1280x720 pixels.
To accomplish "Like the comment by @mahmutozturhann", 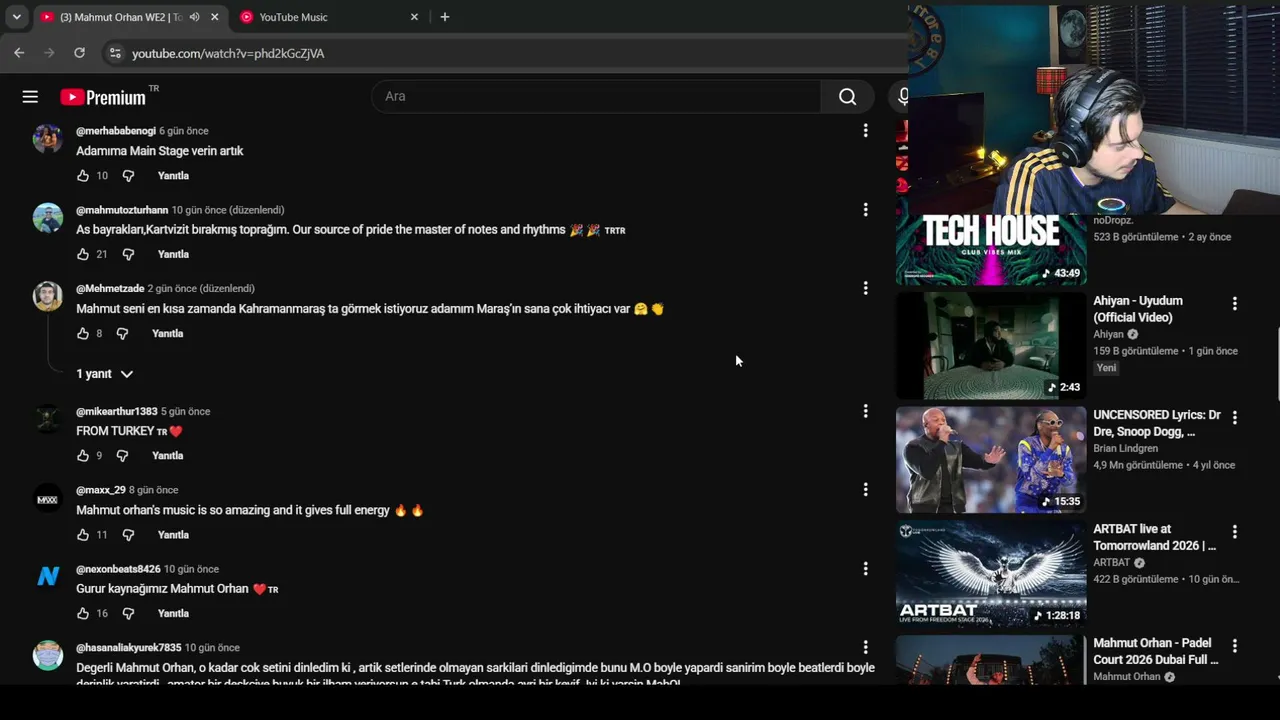I will 83,255.
